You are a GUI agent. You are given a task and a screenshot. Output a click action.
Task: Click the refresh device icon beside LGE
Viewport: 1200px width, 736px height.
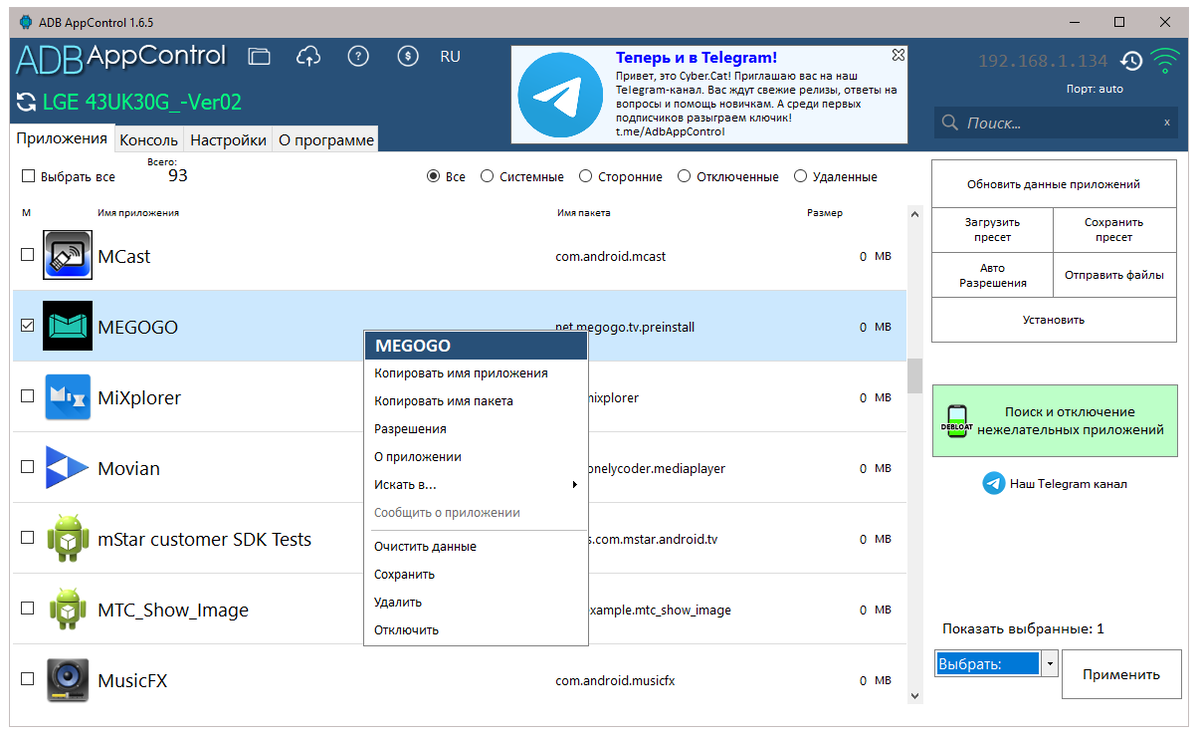click(x=25, y=102)
